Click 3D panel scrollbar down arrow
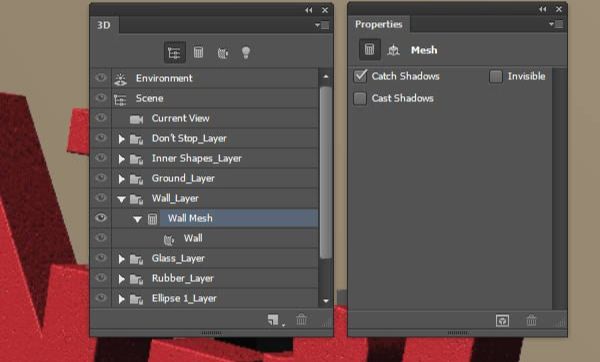 (x=326, y=301)
